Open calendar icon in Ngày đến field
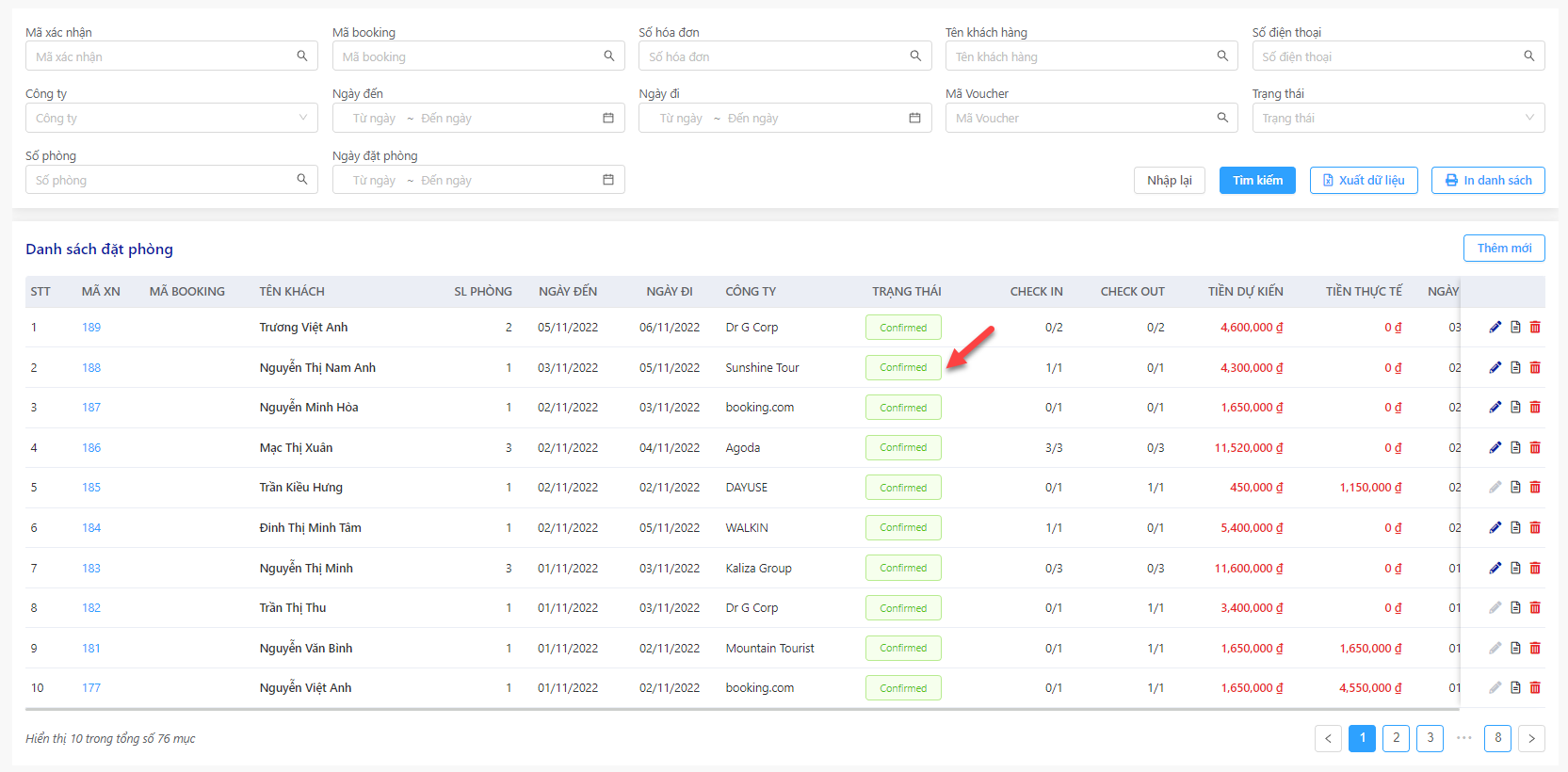Viewport: 1568px width, 772px height. point(608,118)
